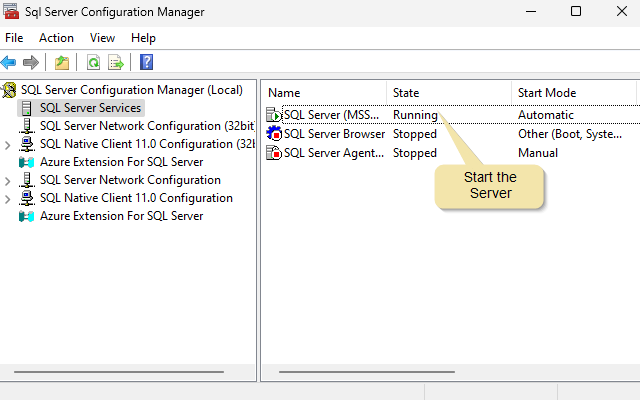Sort by the Name column header
The height and width of the screenshot is (400, 640).
click(324, 93)
